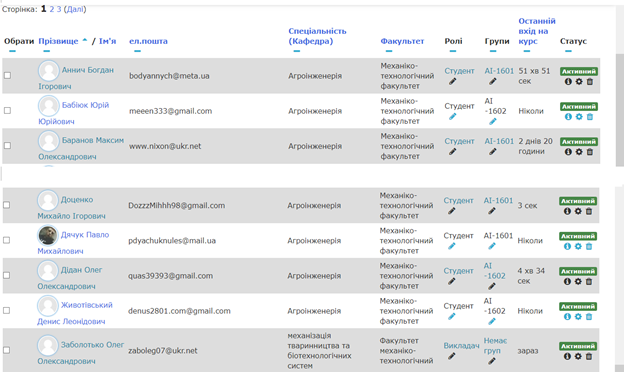Image resolution: width=625 pixels, height=373 pixels.
Task: Collapse the Факультет column
Action: point(389,51)
